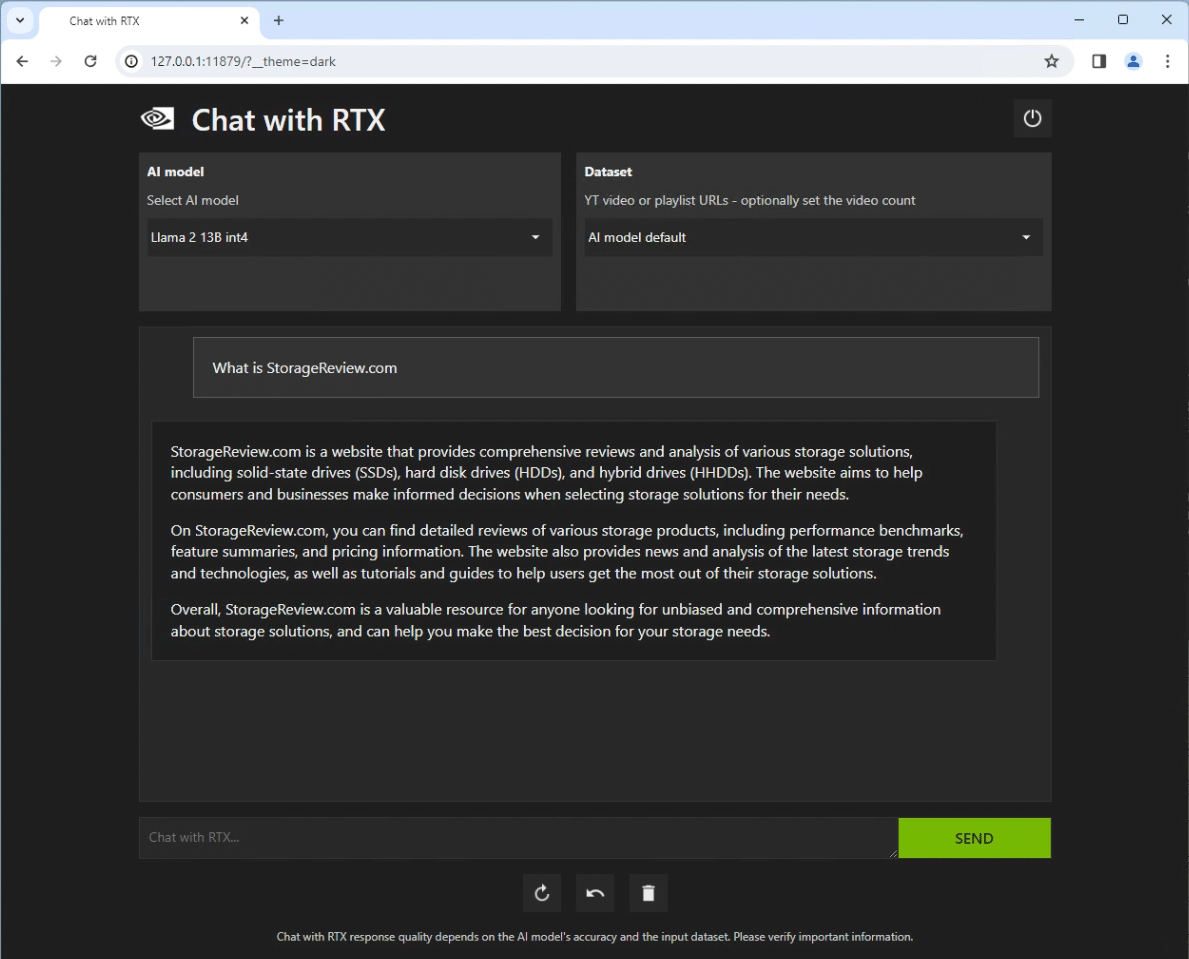
Task: Click the 'Select AI model' label
Action: tap(193, 200)
